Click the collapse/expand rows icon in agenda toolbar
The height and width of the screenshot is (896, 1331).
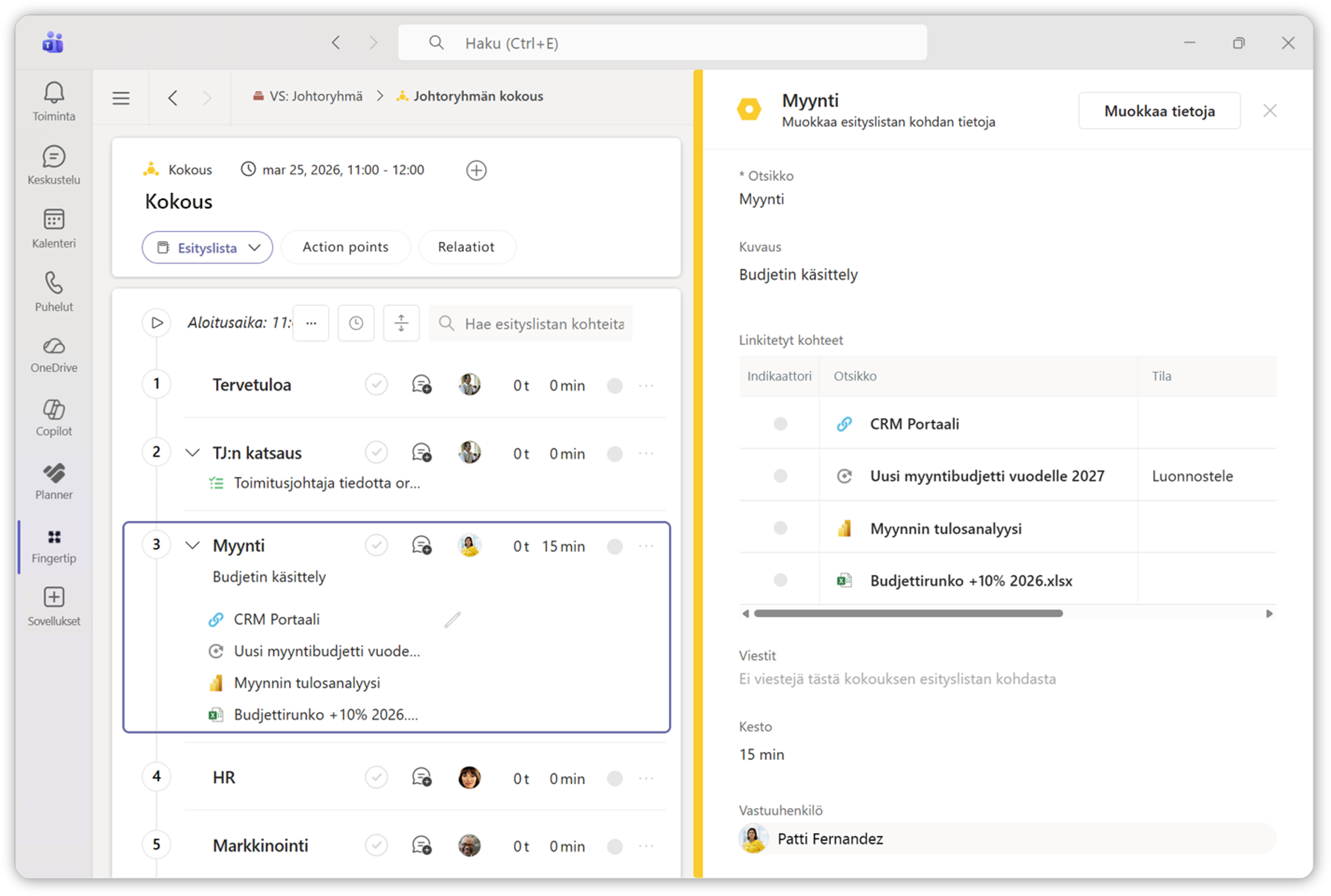[x=401, y=323]
